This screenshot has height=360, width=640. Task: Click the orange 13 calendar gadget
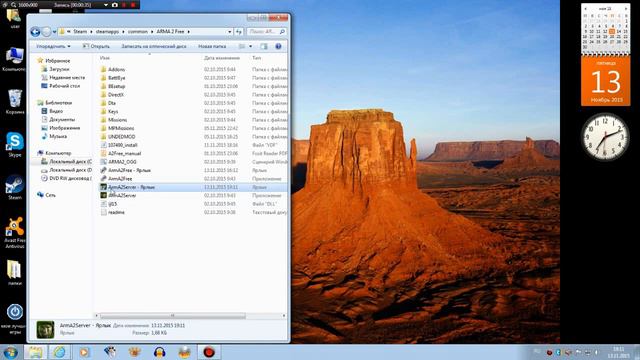605,81
